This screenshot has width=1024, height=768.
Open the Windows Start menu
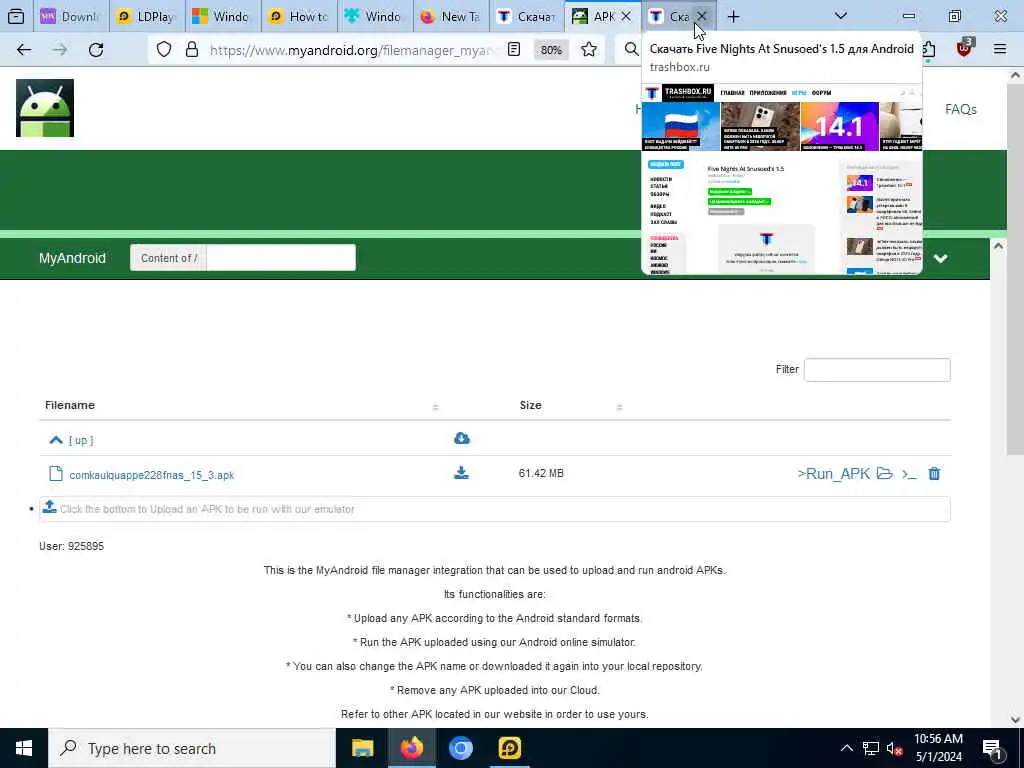[24, 748]
